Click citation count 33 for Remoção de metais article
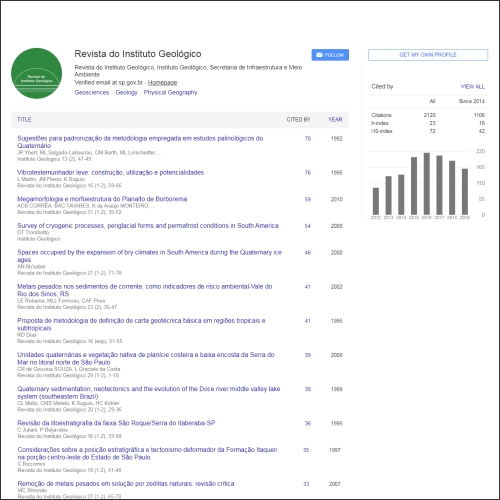The height and width of the screenshot is (500, 500). point(306,484)
